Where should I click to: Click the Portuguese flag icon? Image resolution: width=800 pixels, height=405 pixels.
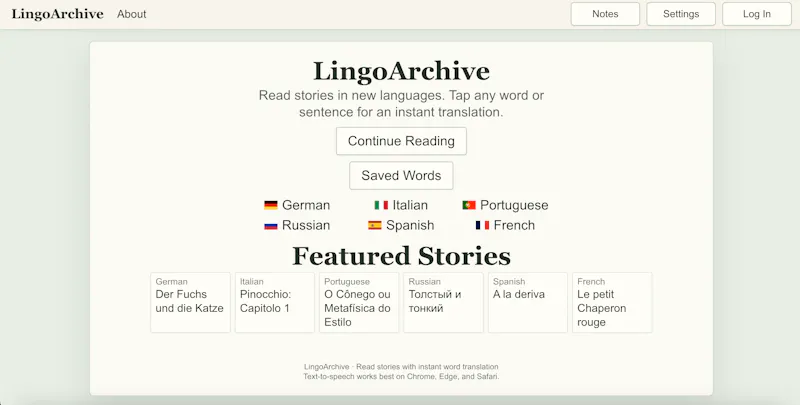click(469, 205)
